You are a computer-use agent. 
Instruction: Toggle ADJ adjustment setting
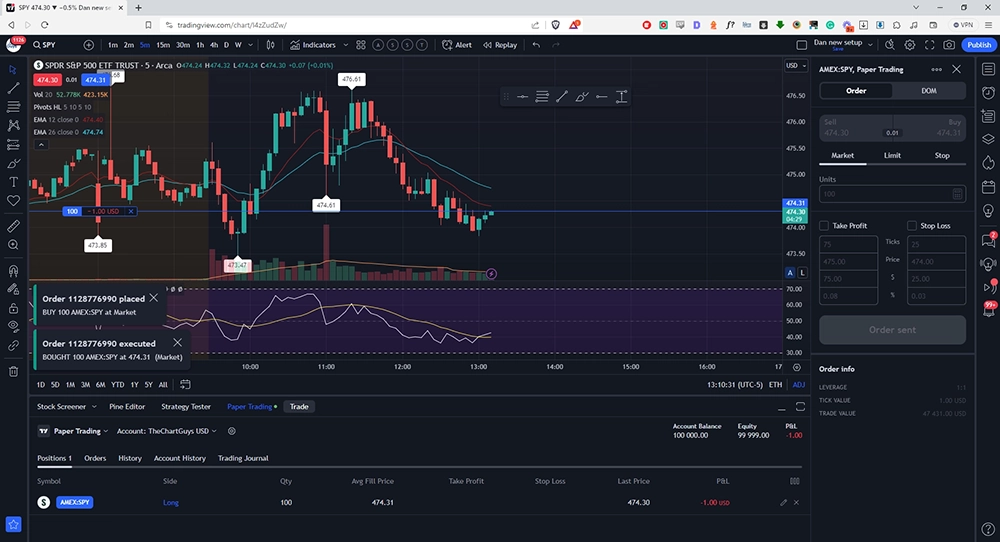coord(798,385)
